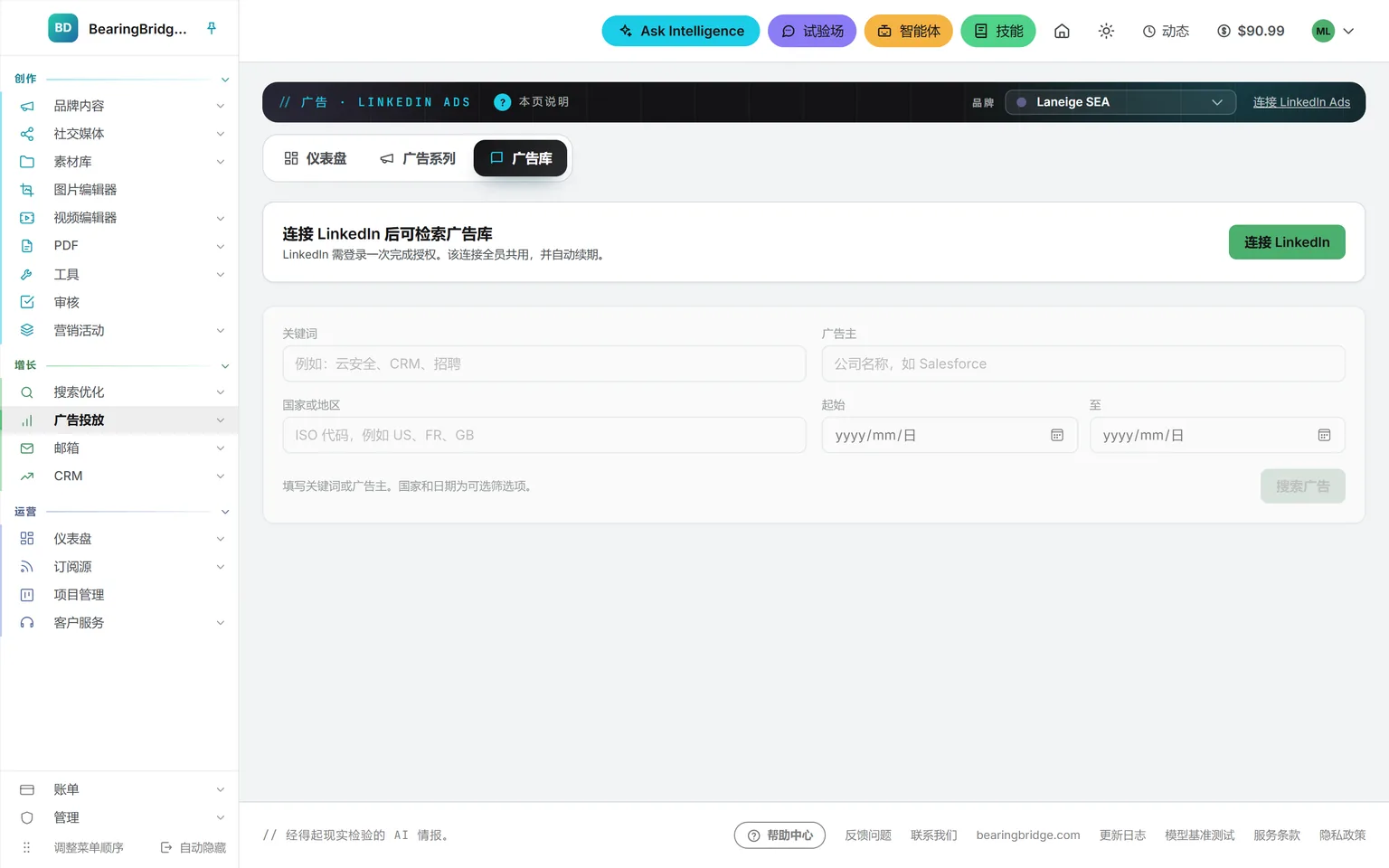Viewport: 1389px width, 868px height.
Task: Collapse the 创作 section
Action: tap(225, 80)
